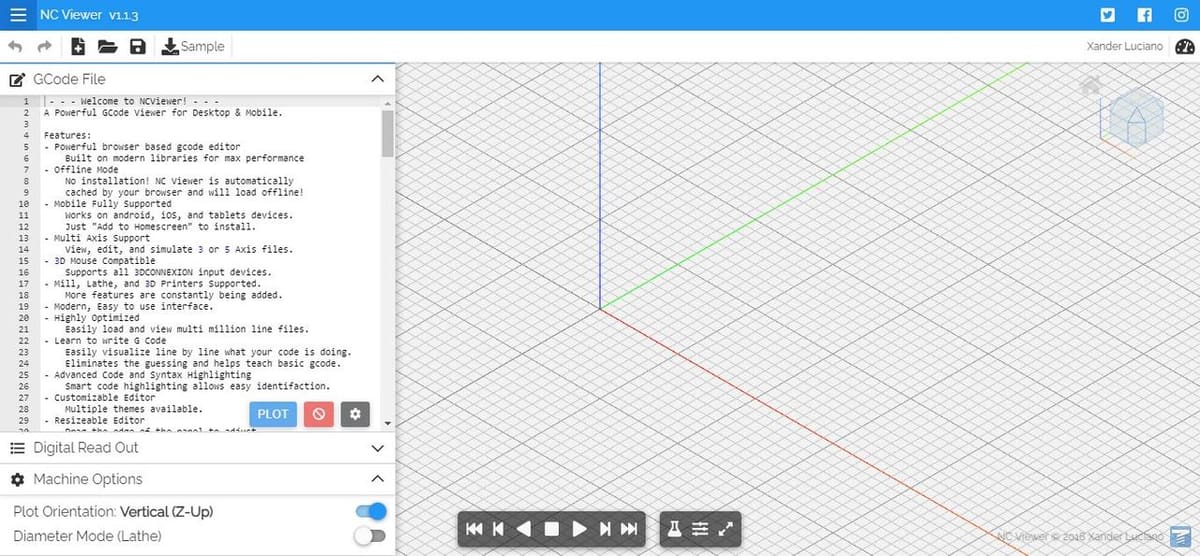Click bottom-right chat widget icon
The height and width of the screenshot is (556, 1200).
point(1181,537)
